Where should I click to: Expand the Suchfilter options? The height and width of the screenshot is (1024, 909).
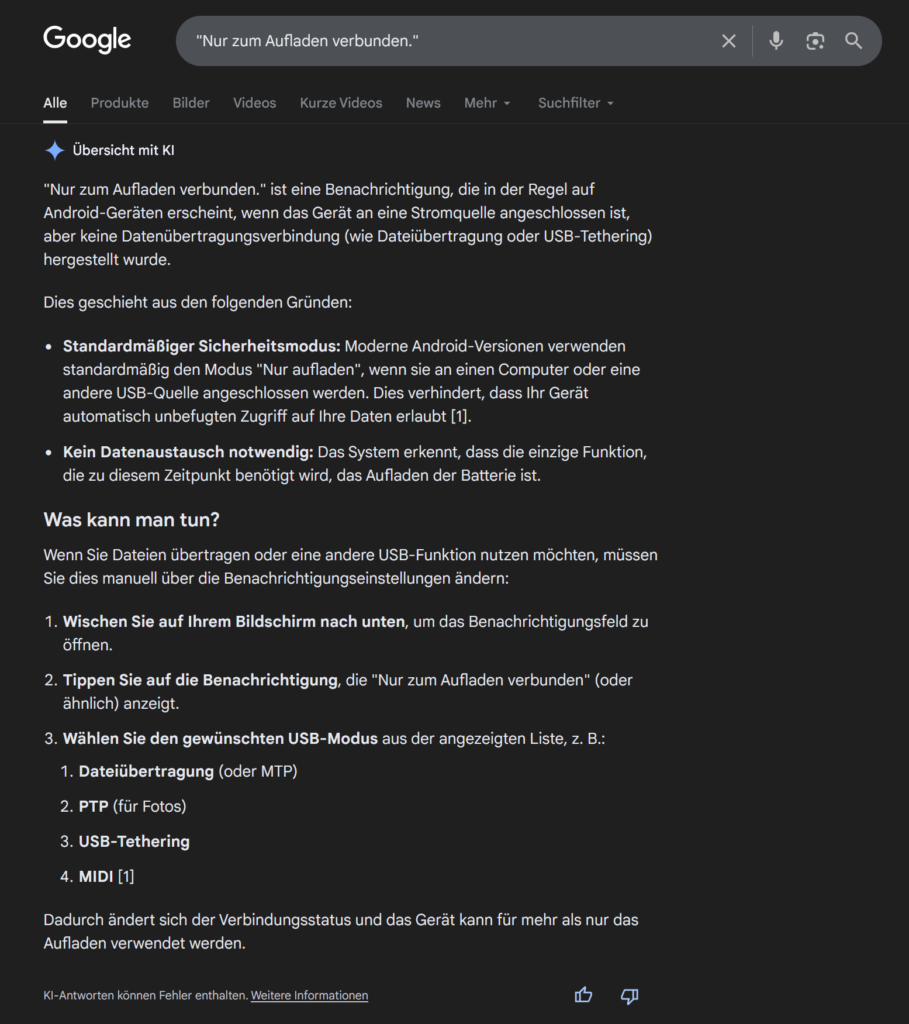[x=575, y=103]
